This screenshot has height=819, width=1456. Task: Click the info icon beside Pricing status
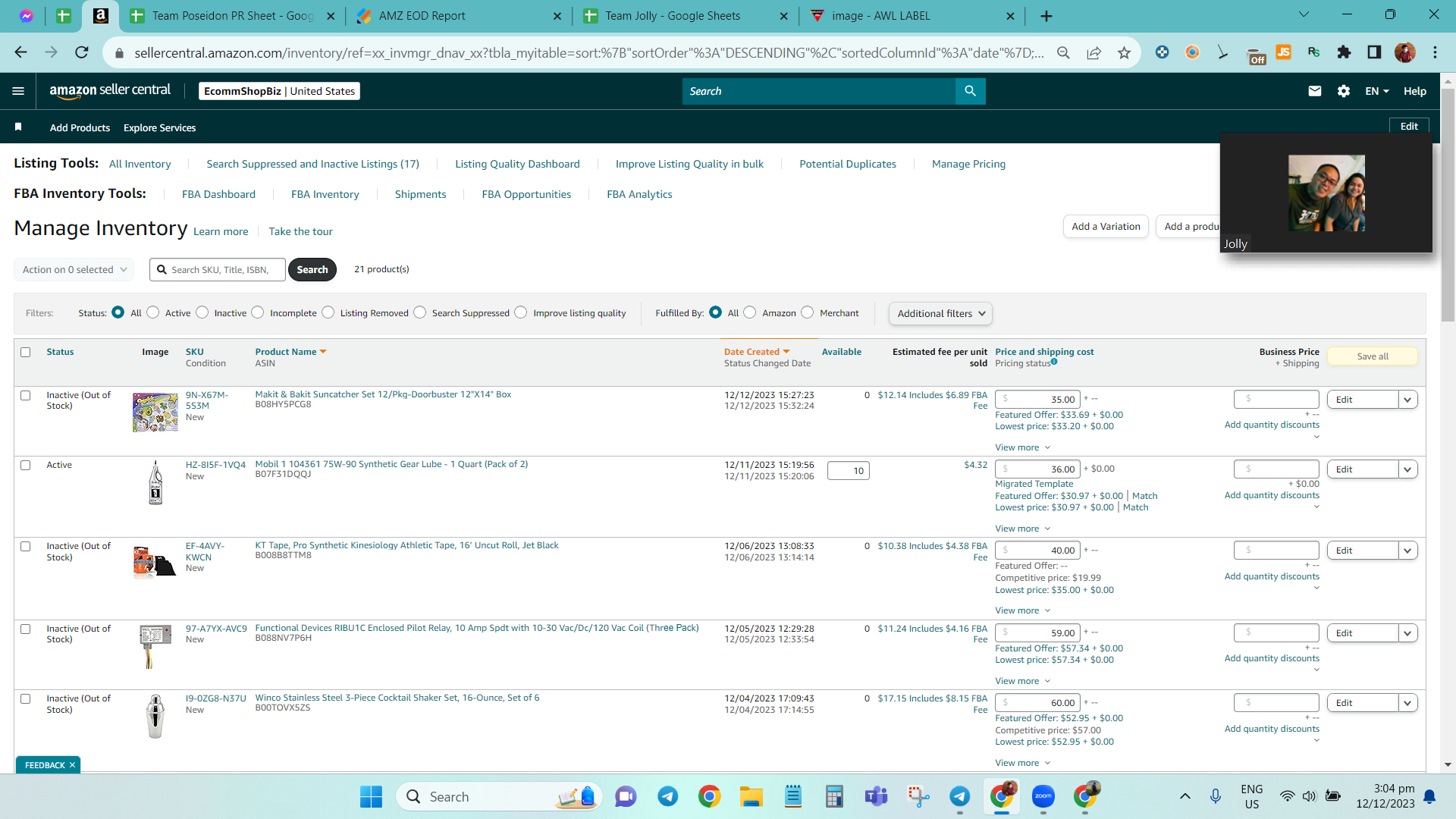click(x=1054, y=362)
